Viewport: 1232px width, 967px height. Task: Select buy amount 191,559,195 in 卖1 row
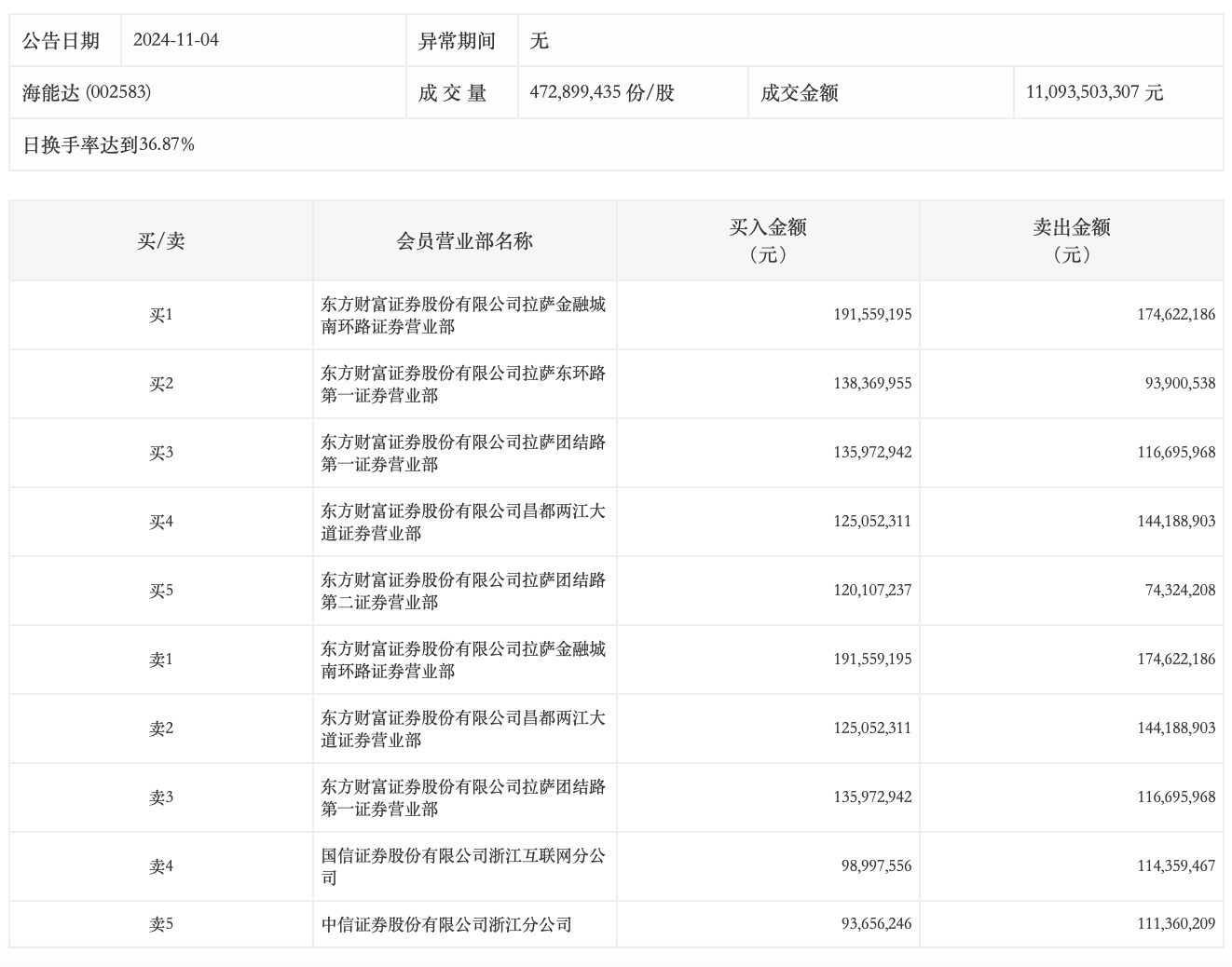point(872,660)
